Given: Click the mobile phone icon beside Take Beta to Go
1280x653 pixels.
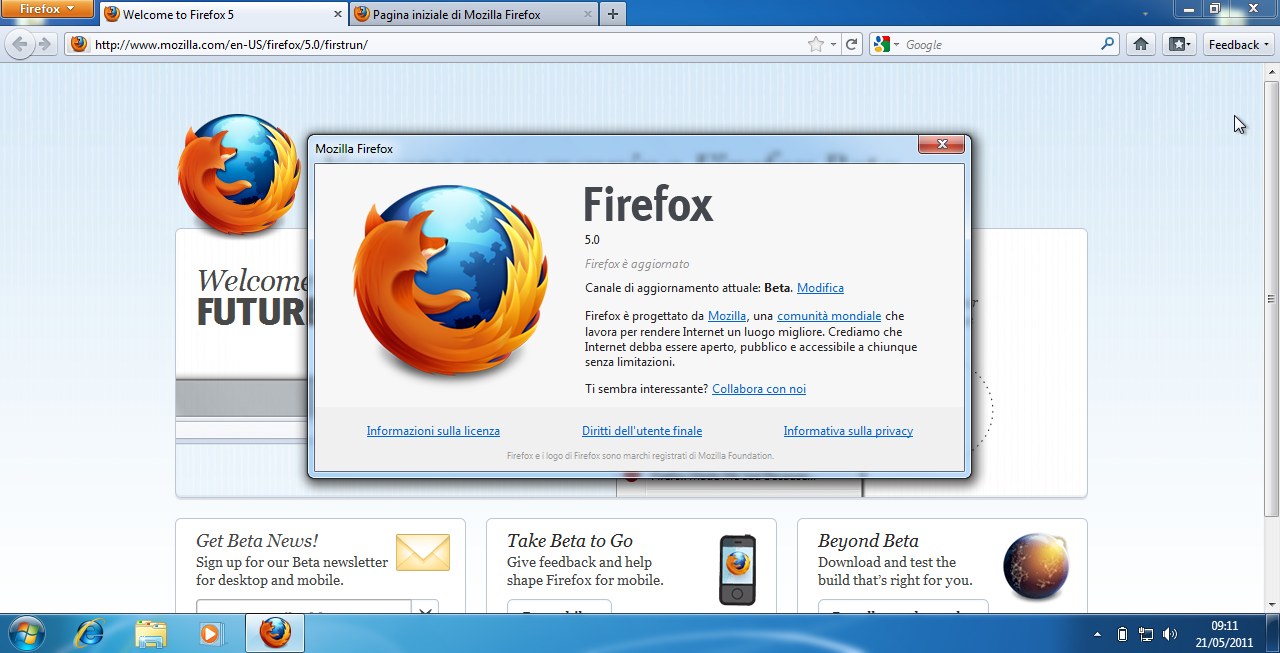Looking at the screenshot, I should click(737, 569).
